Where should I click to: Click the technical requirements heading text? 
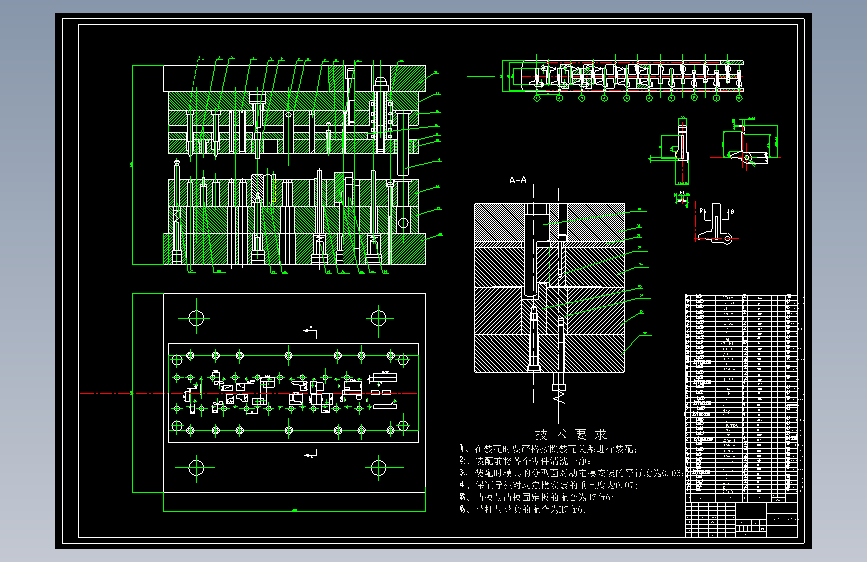[x=571, y=434]
